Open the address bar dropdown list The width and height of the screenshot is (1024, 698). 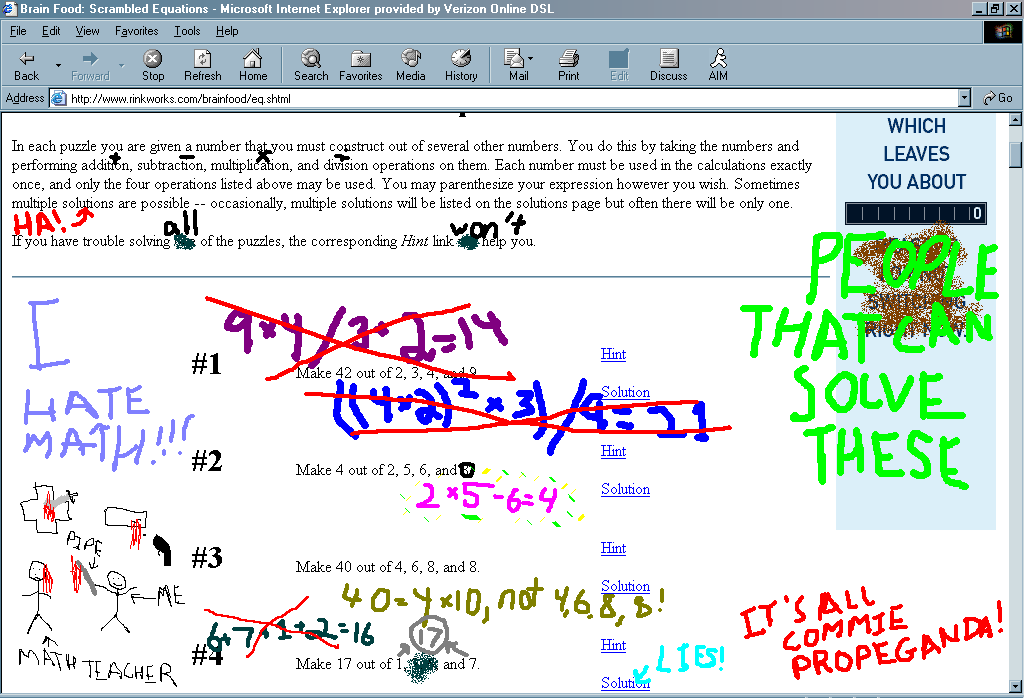click(x=963, y=97)
